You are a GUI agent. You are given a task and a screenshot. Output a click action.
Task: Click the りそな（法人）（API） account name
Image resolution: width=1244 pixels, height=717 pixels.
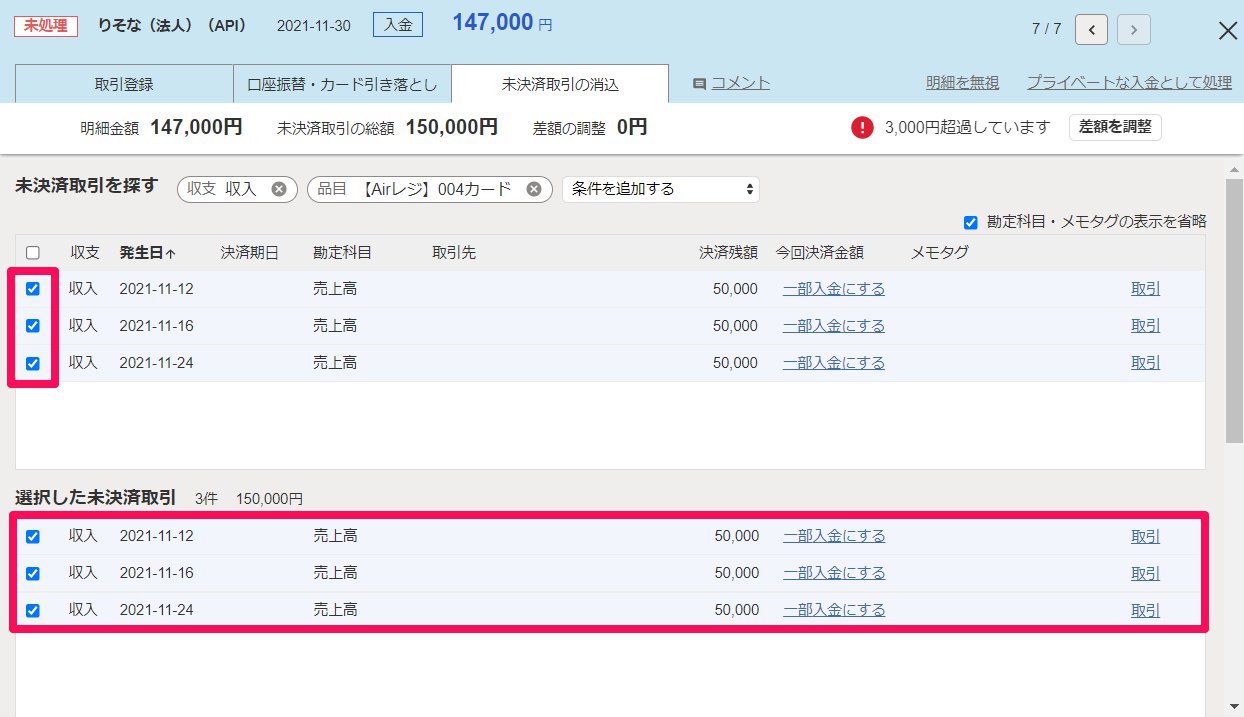point(173,25)
